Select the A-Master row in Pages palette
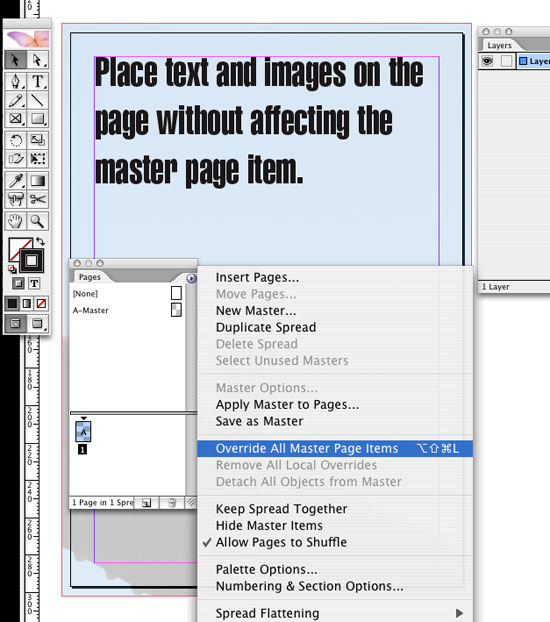The width and height of the screenshot is (550, 622). point(127,310)
